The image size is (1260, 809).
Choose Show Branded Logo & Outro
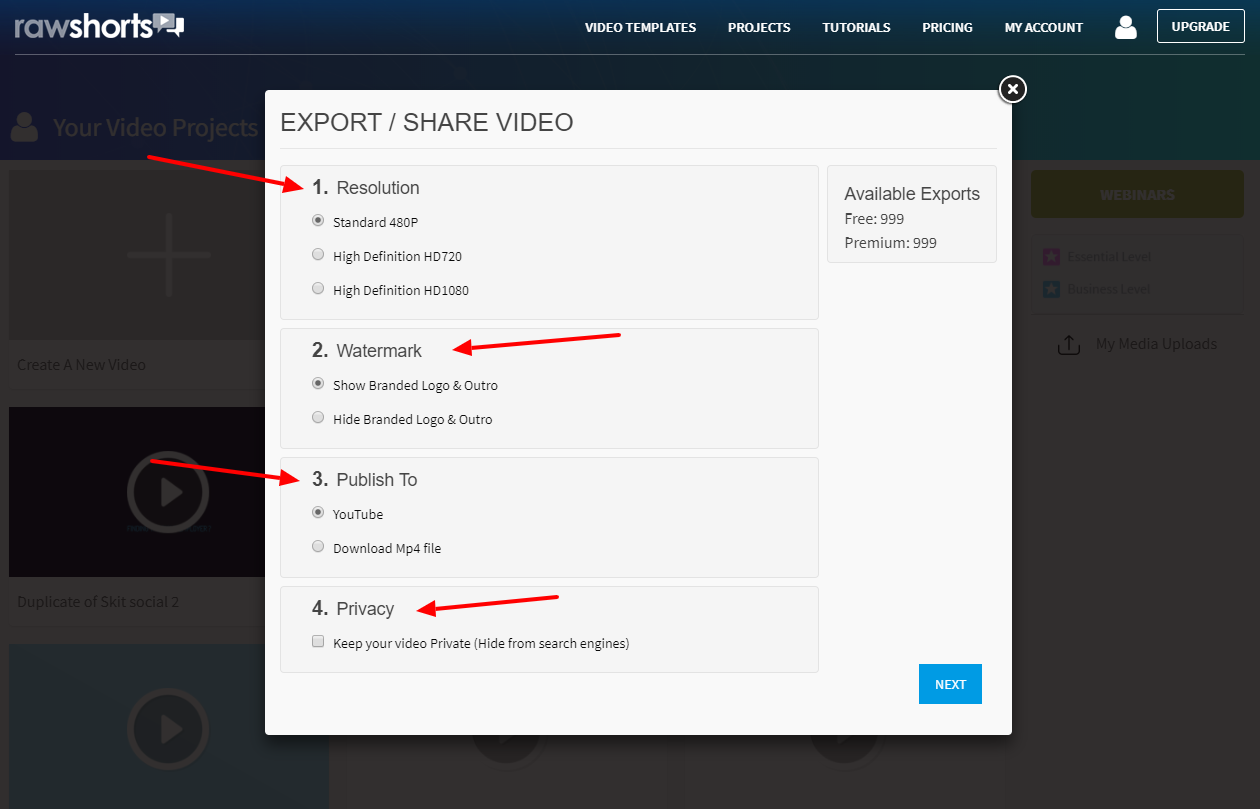click(x=318, y=384)
